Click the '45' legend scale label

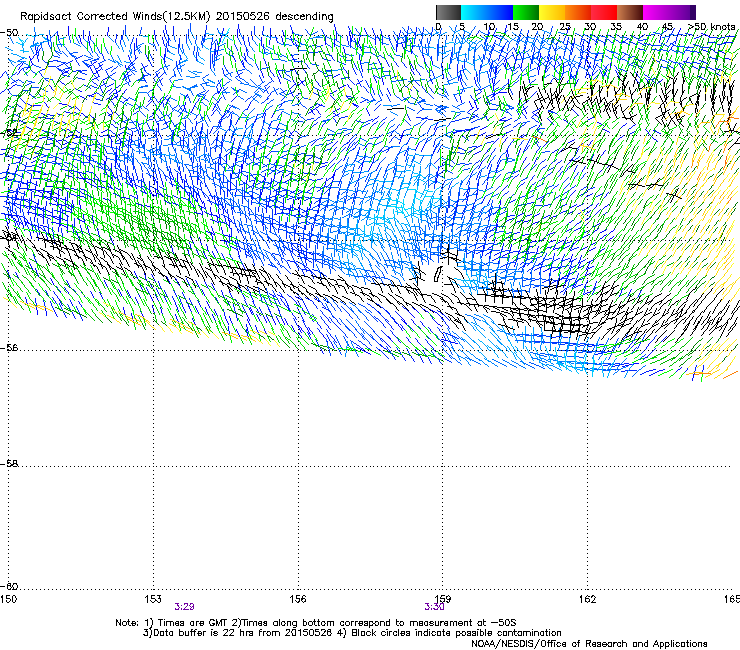tap(667, 27)
